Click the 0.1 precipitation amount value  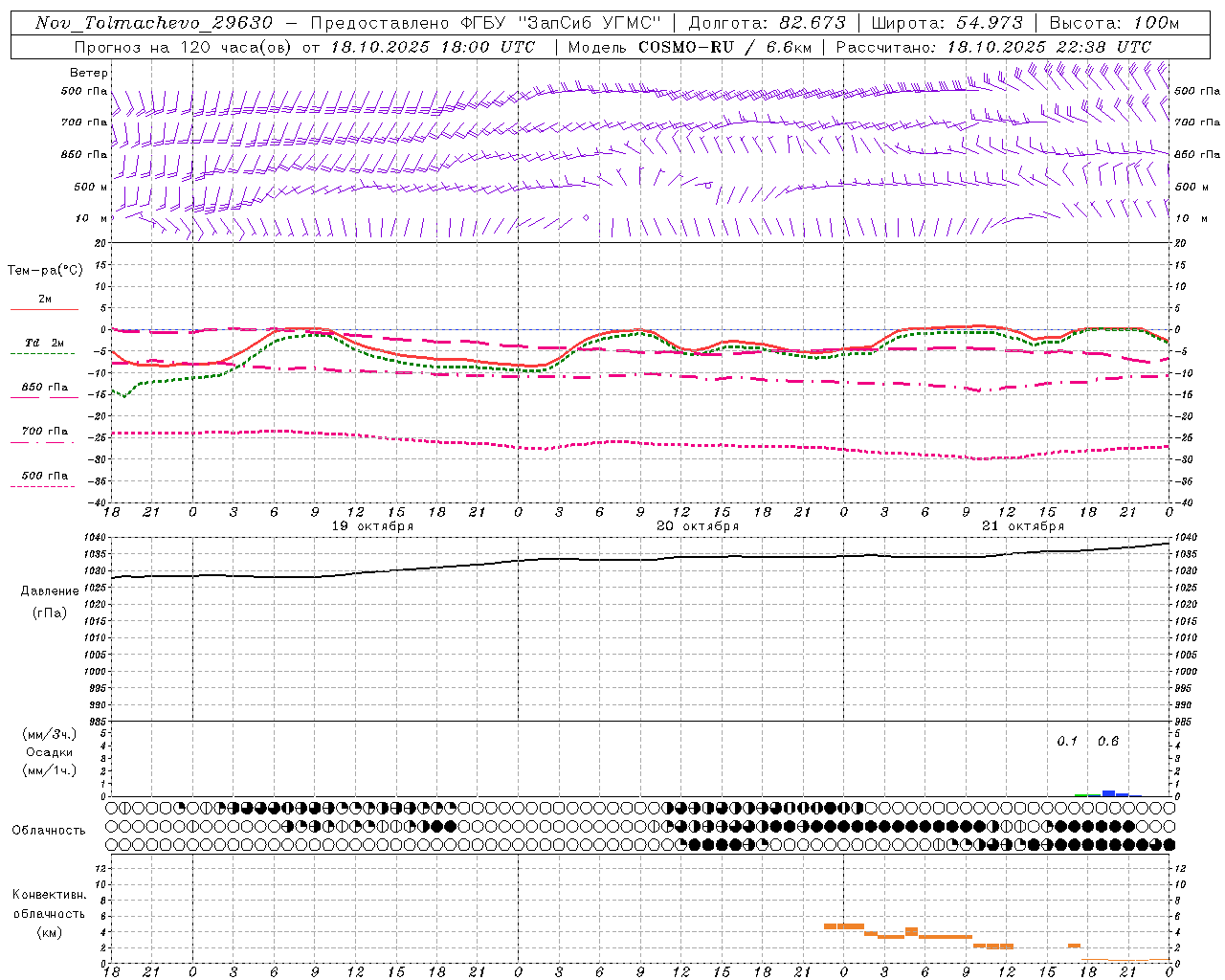[x=1067, y=741]
